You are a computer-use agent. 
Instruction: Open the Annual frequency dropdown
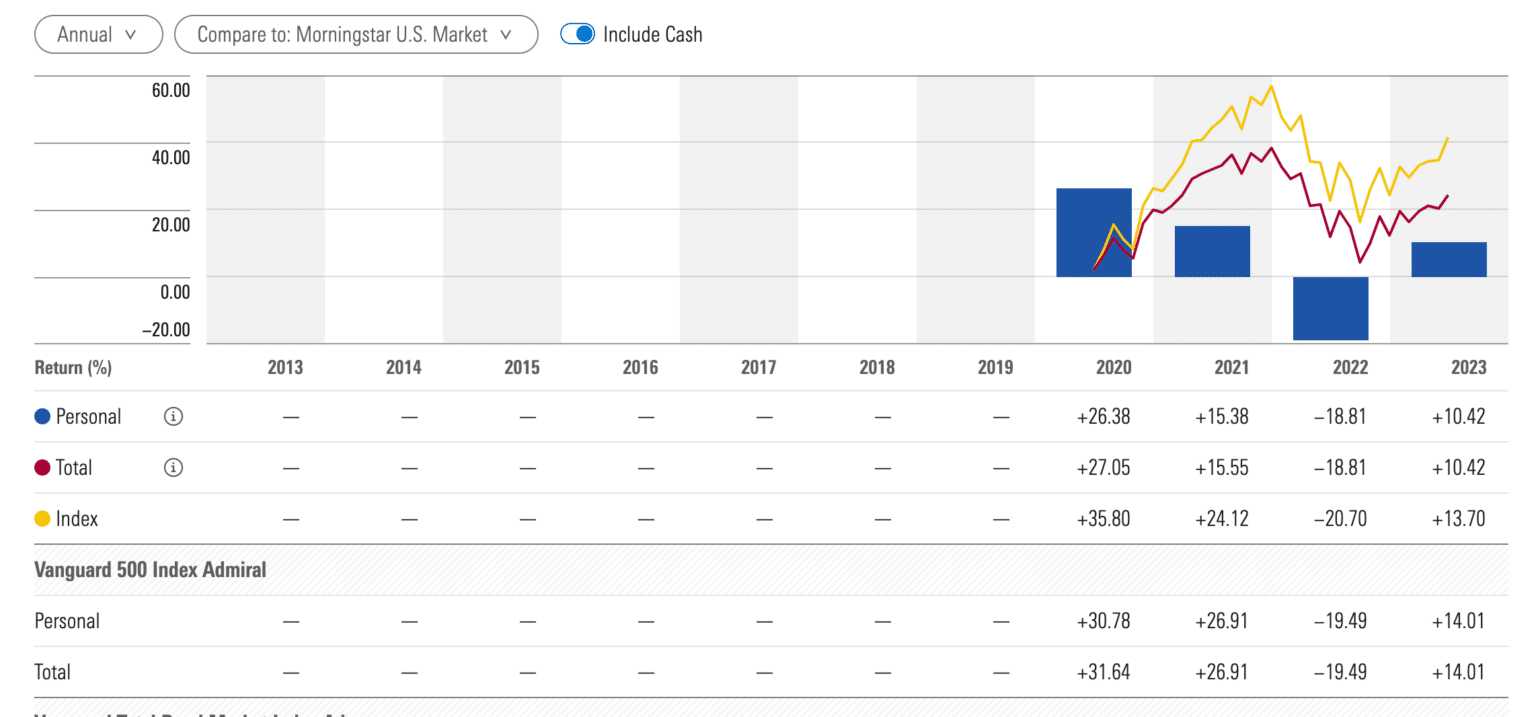pyautogui.click(x=98, y=34)
